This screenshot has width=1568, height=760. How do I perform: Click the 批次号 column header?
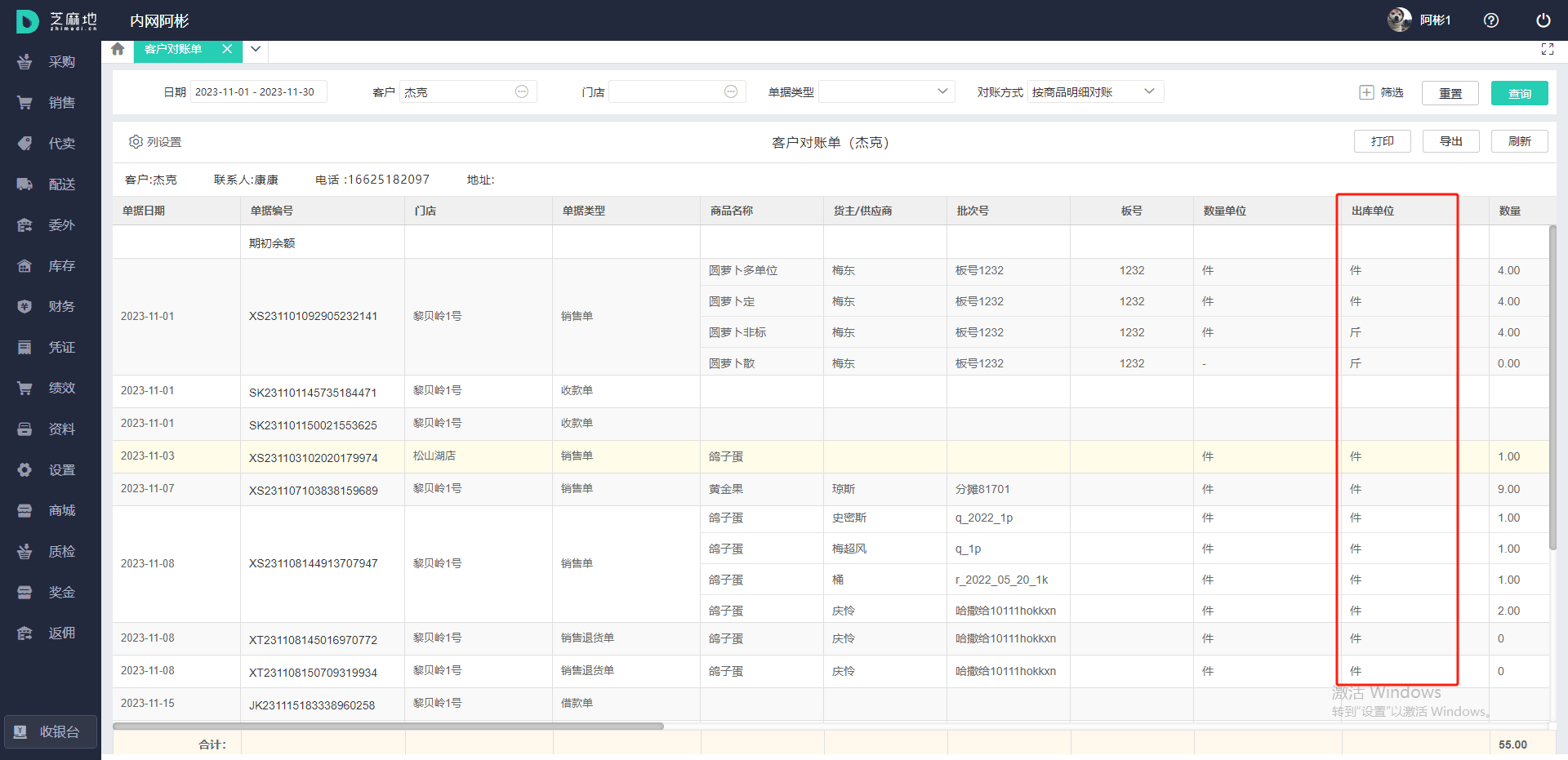click(1009, 211)
